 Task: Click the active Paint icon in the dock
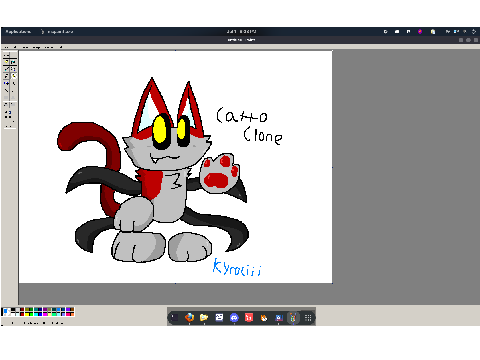(293, 317)
